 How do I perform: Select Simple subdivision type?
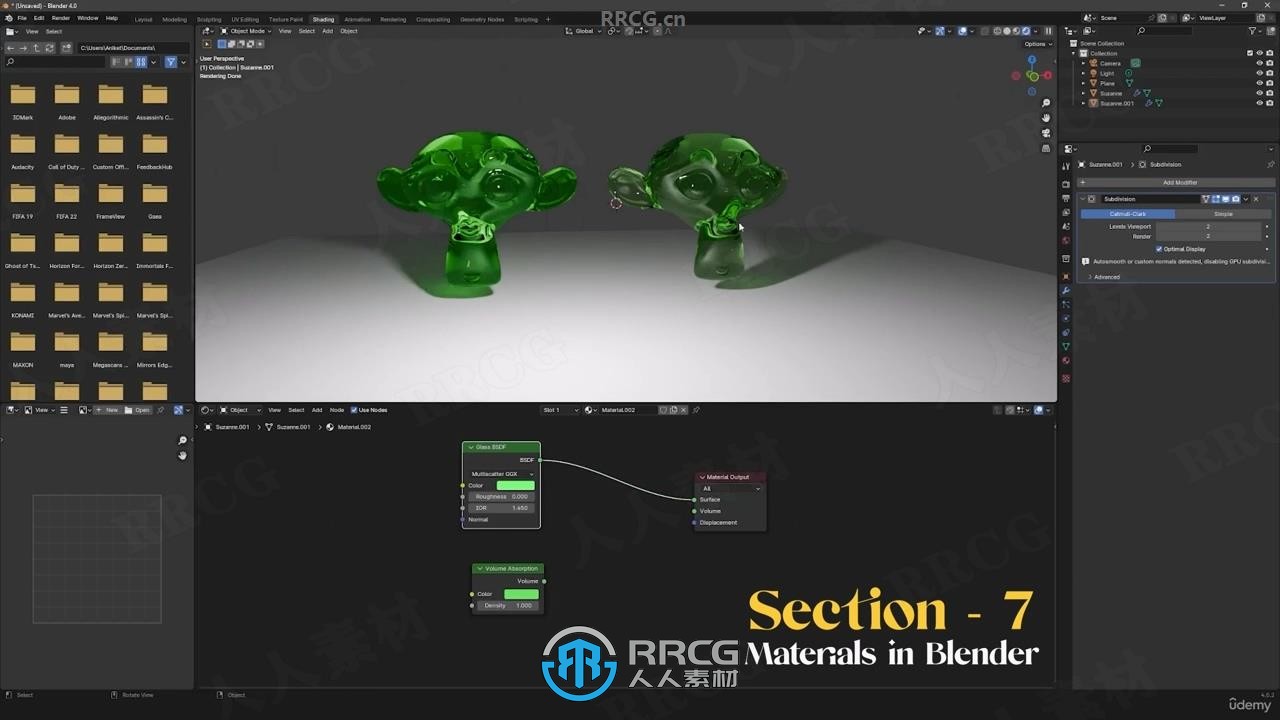click(1224, 214)
